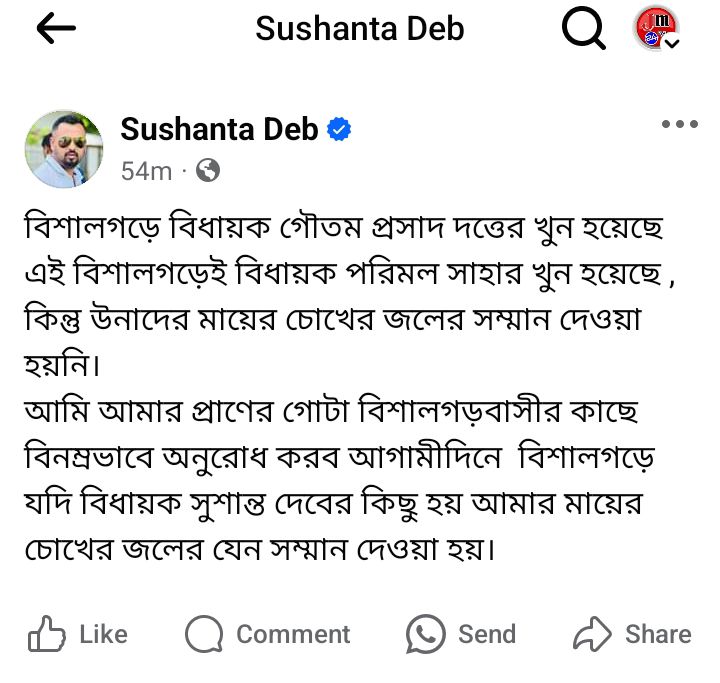Open the 54m post timestamp
720x683 pixels.
146,171
